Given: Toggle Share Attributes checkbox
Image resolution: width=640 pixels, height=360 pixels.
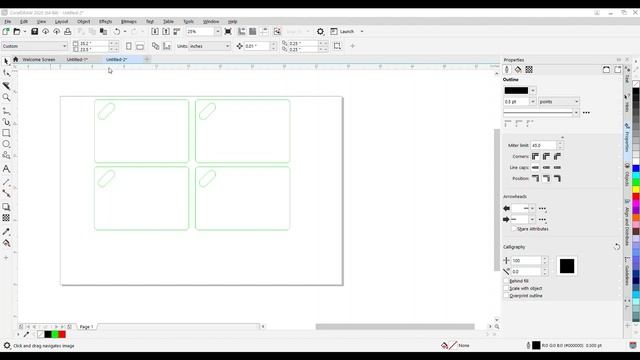Looking at the screenshot, I should (x=514, y=229).
